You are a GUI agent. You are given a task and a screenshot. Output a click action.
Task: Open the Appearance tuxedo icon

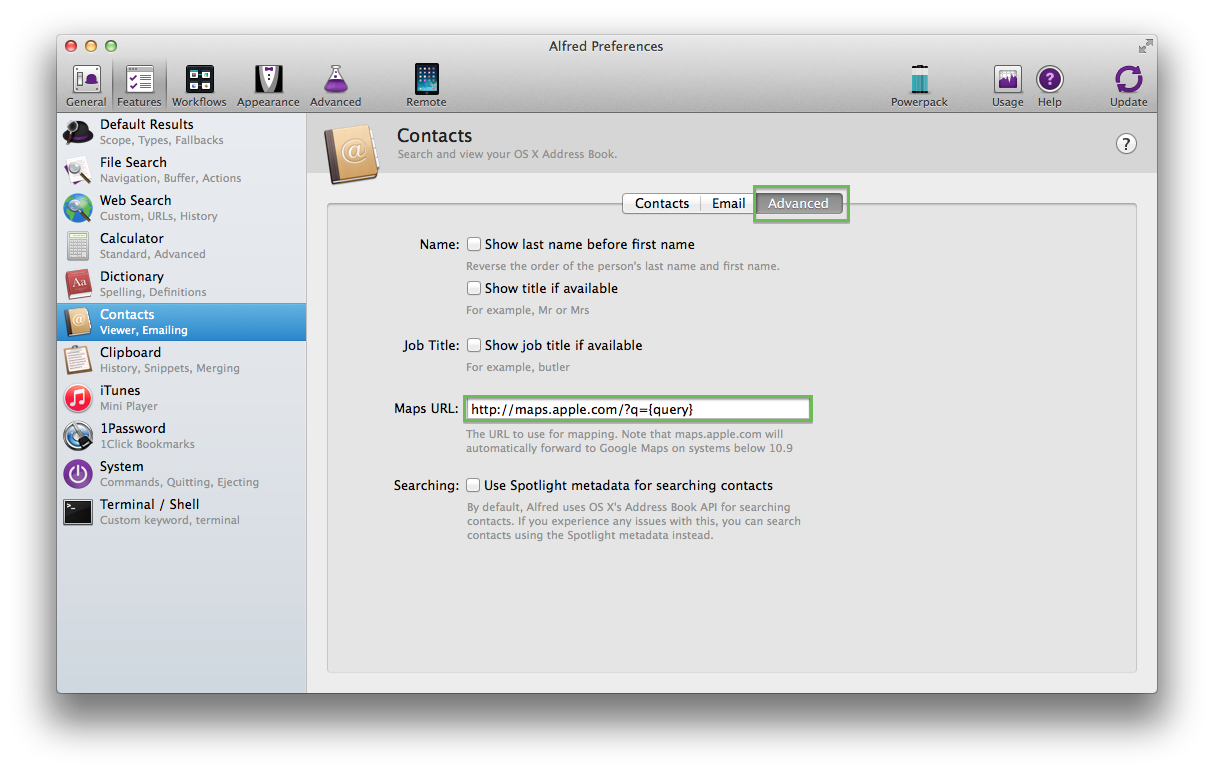click(268, 79)
